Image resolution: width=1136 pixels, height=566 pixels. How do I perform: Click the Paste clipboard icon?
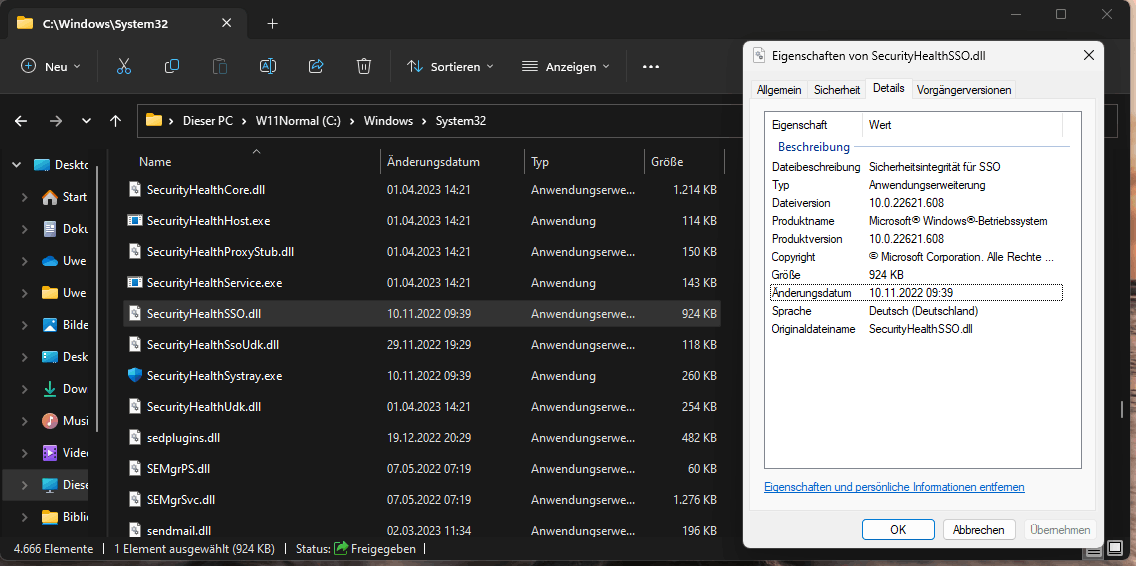(x=220, y=66)
